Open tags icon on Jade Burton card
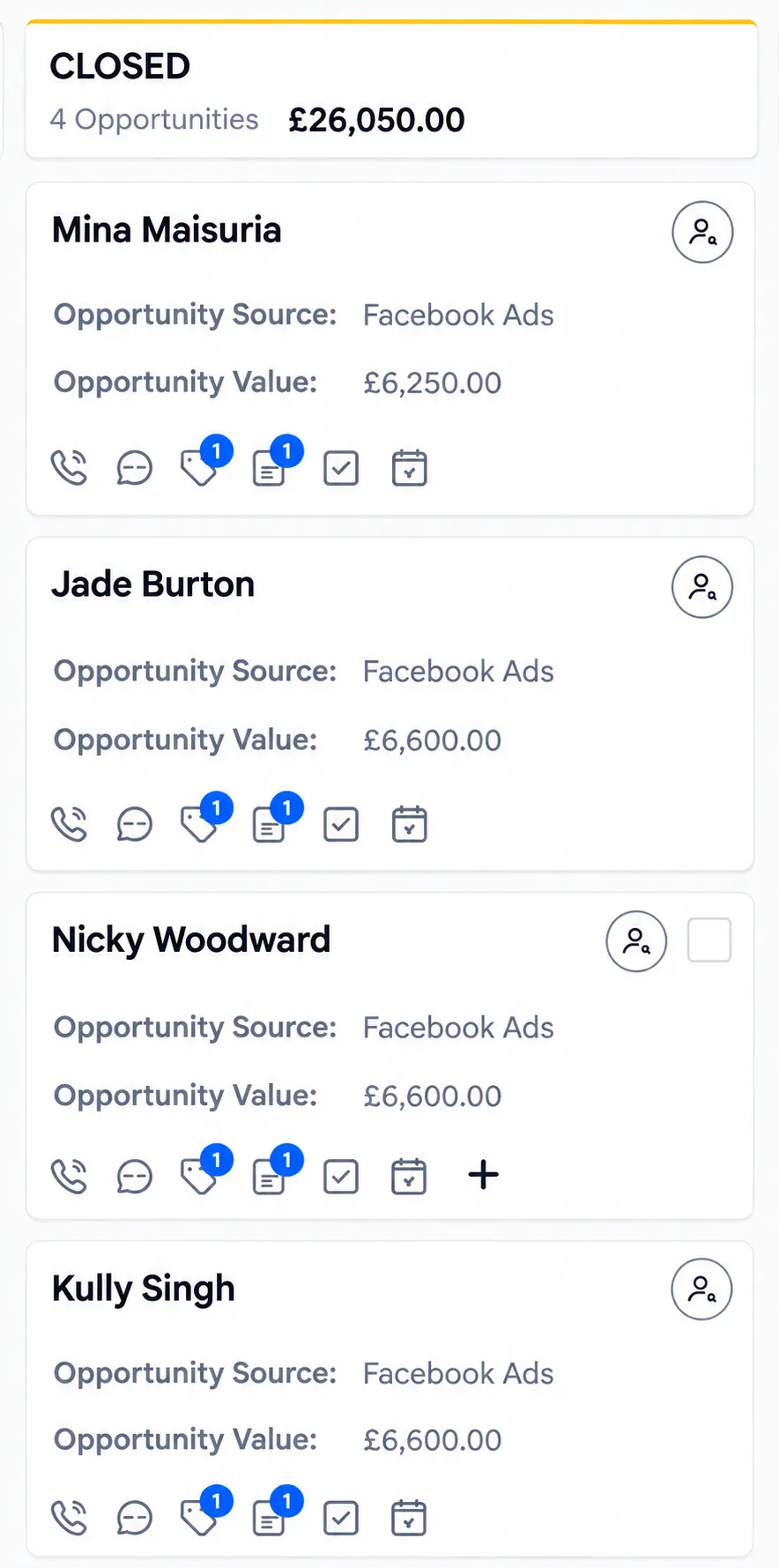The width and height of the screenshot is (779, 1568). [x=199, y=824]
